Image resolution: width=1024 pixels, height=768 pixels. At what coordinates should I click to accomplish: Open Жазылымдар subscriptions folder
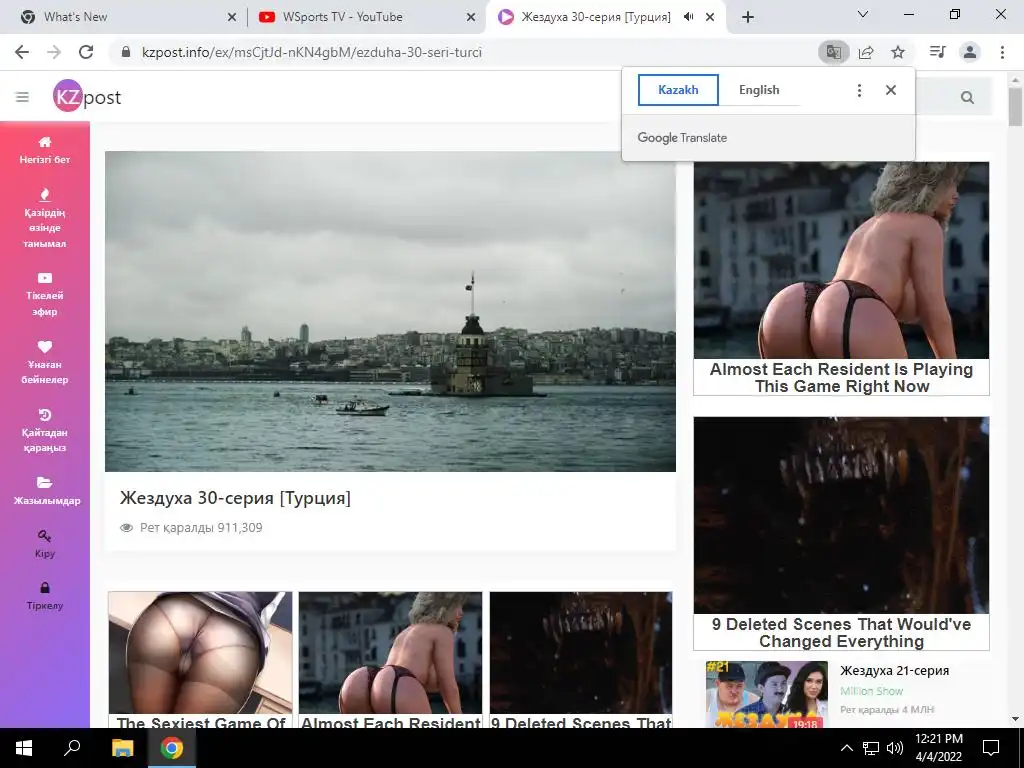(46, 491)
